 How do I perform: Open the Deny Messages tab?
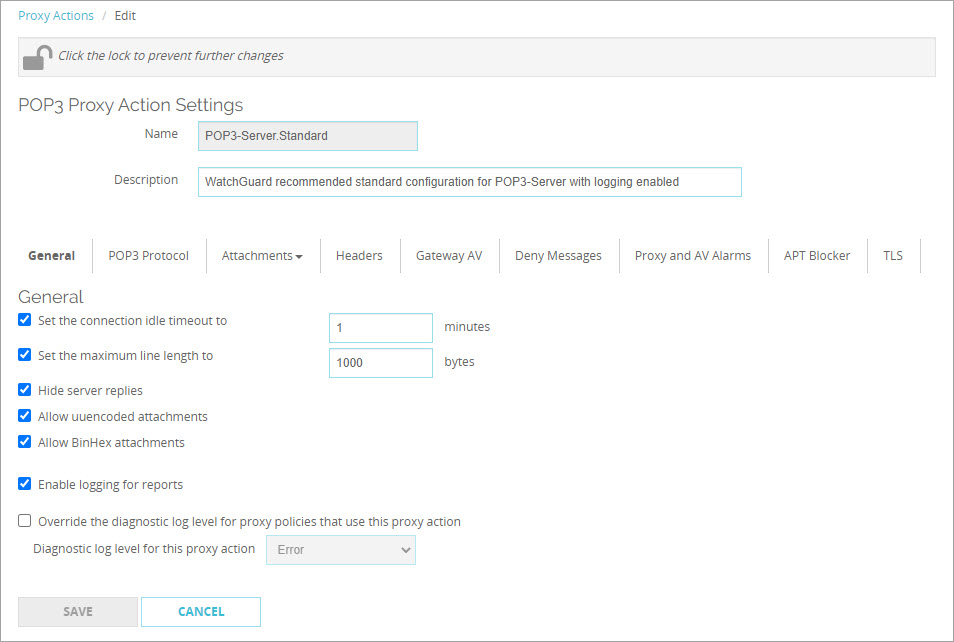pos(558,256)
